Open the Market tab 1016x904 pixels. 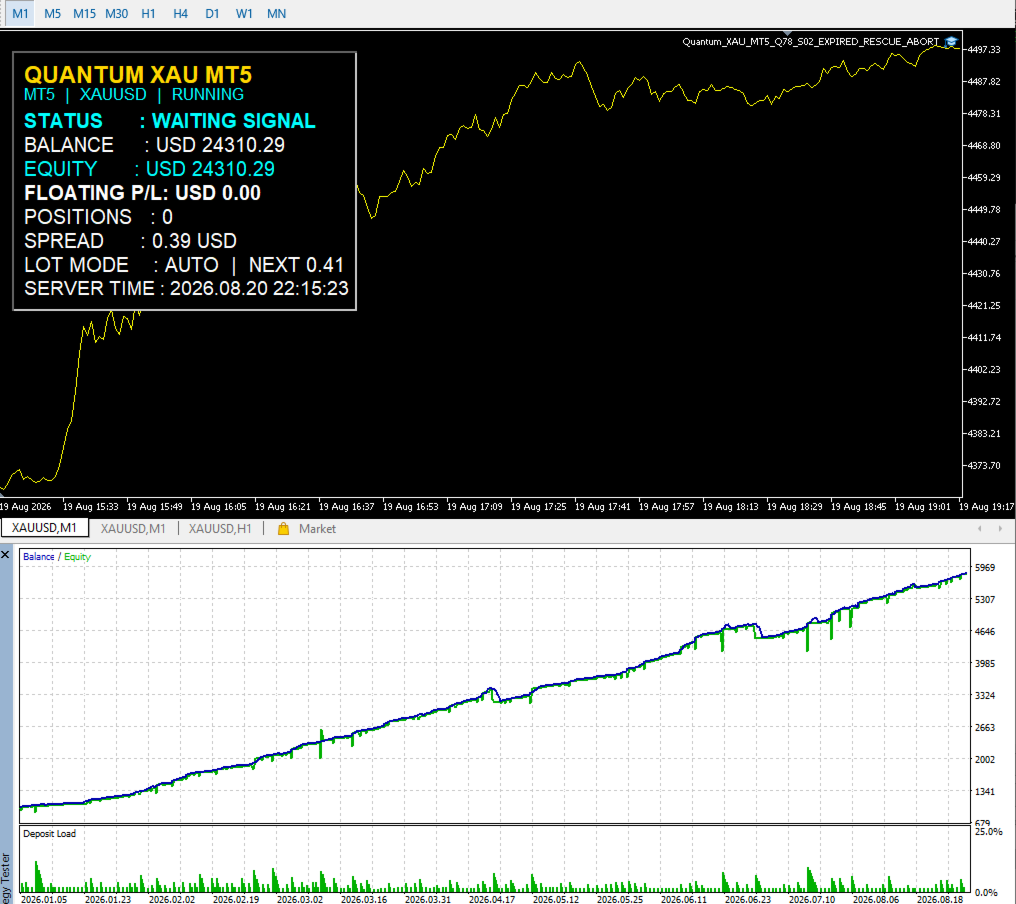(307, 529)
